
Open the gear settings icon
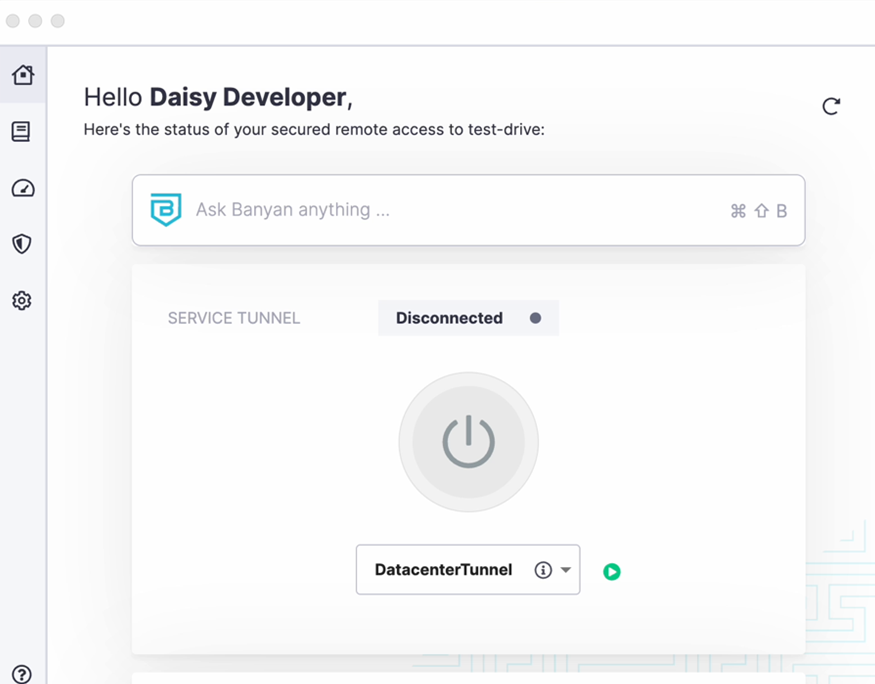22,301
